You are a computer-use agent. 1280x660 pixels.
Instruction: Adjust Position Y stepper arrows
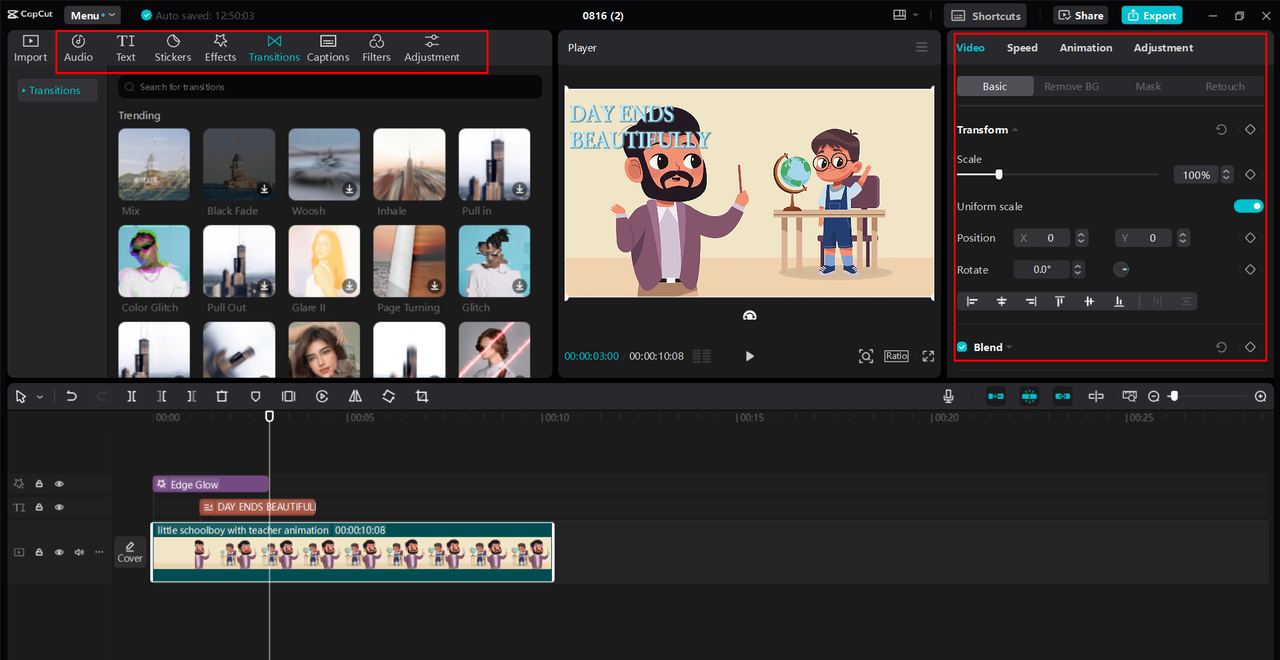click(1183, 238)
